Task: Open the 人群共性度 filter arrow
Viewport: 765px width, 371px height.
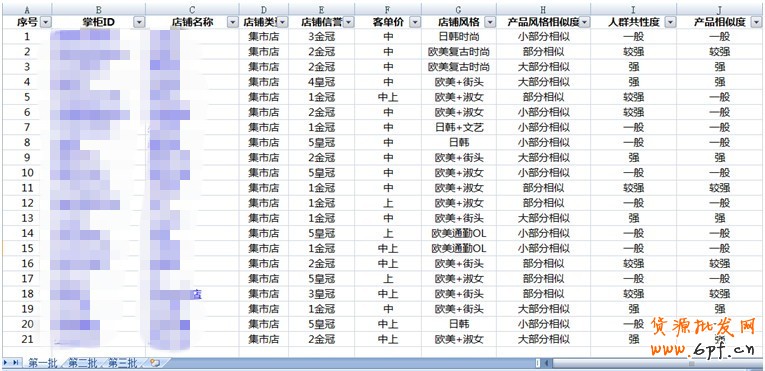Action: (670, 22)
